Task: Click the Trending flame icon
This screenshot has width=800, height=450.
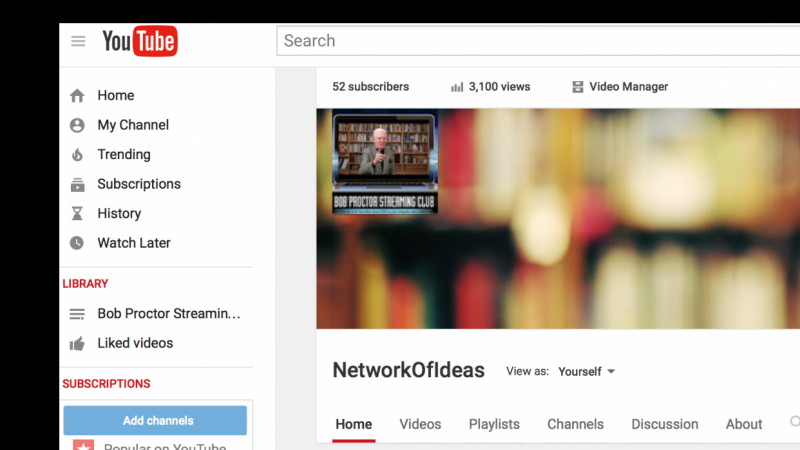Action: coord(77,155)
